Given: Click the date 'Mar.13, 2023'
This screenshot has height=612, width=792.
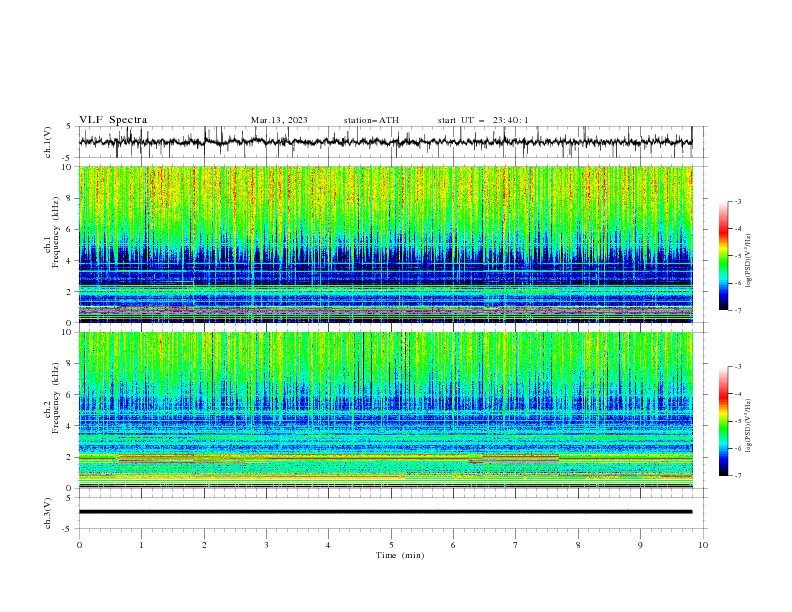Looking at the screenshot, I should pos(279,120).
